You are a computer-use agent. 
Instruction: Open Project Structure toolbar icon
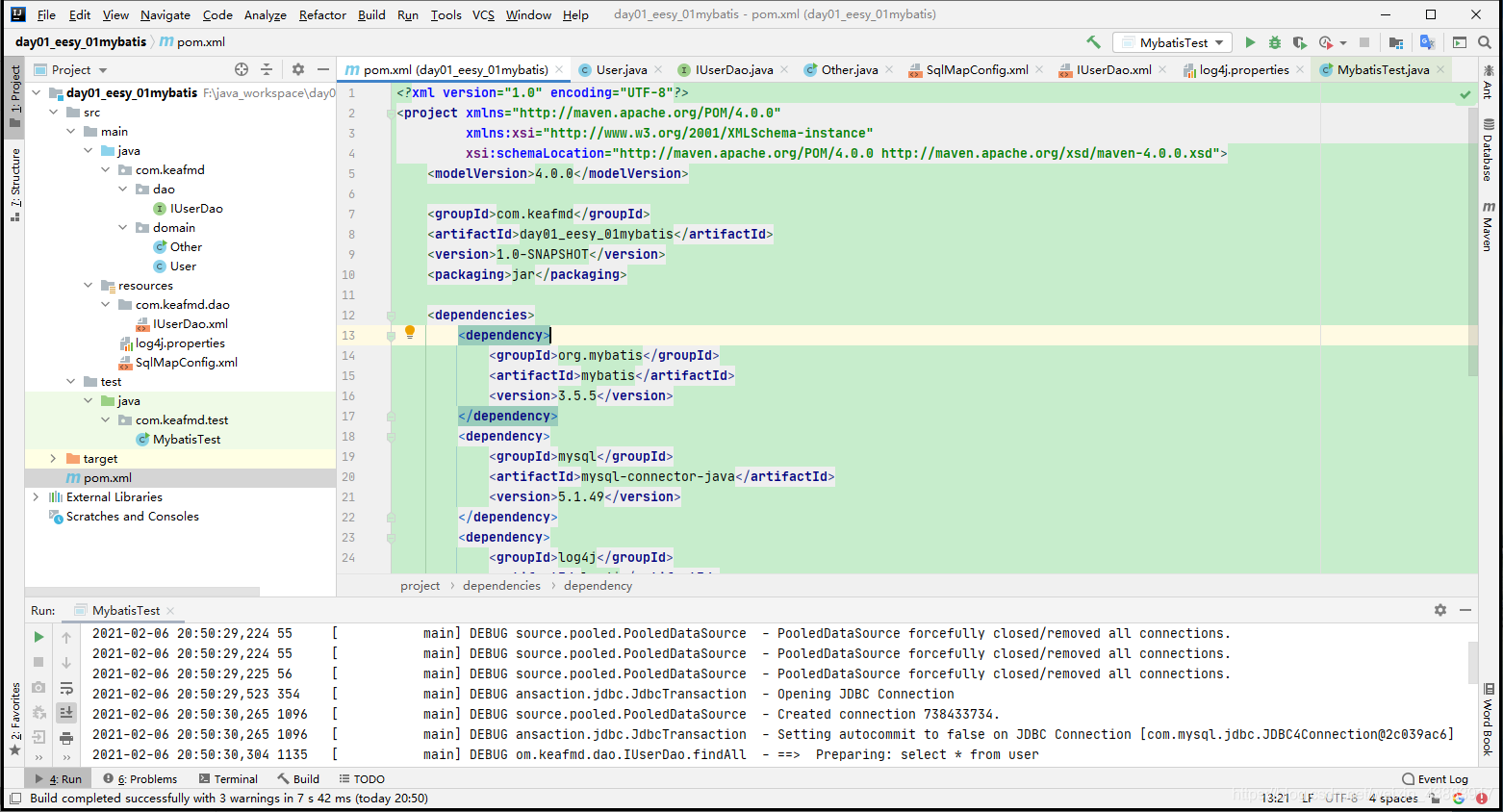point(1396,42)
